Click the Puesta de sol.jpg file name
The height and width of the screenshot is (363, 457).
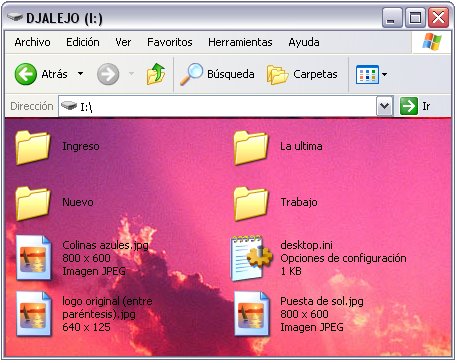coord(322,301)
